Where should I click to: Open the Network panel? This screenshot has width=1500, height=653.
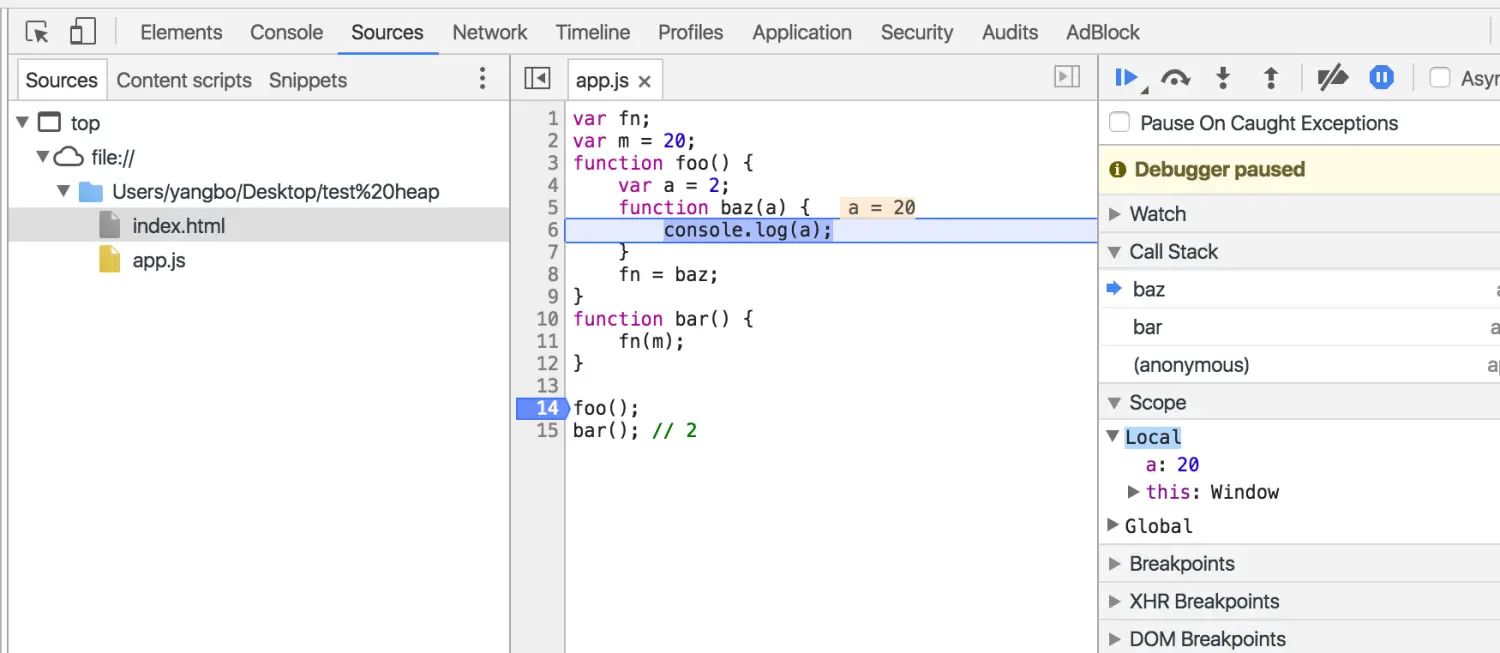pyautogui.click(x=490, y=32)
